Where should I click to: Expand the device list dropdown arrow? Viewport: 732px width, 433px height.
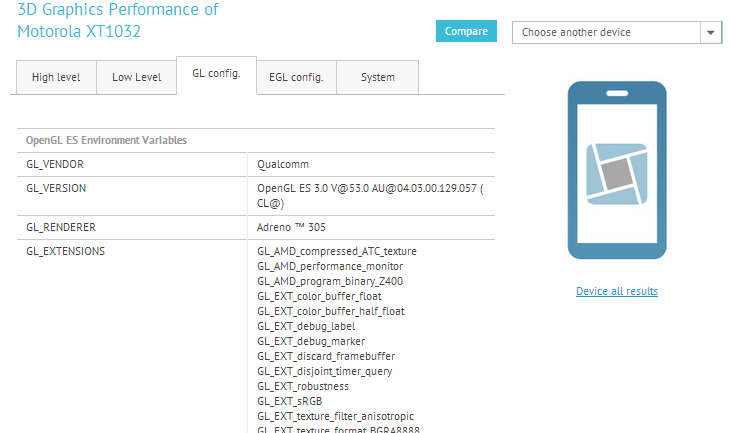711,33
